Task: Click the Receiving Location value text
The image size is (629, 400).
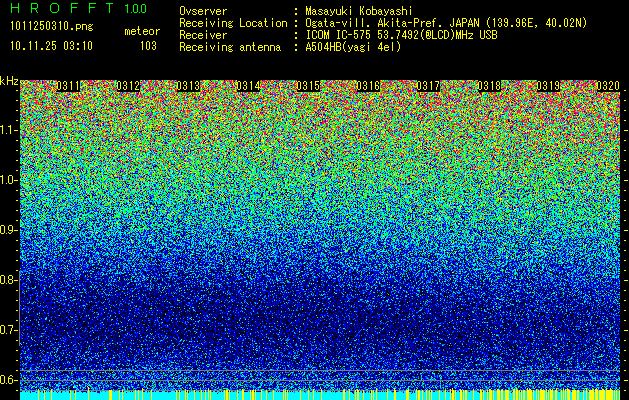Action: (x=446, y=23)
